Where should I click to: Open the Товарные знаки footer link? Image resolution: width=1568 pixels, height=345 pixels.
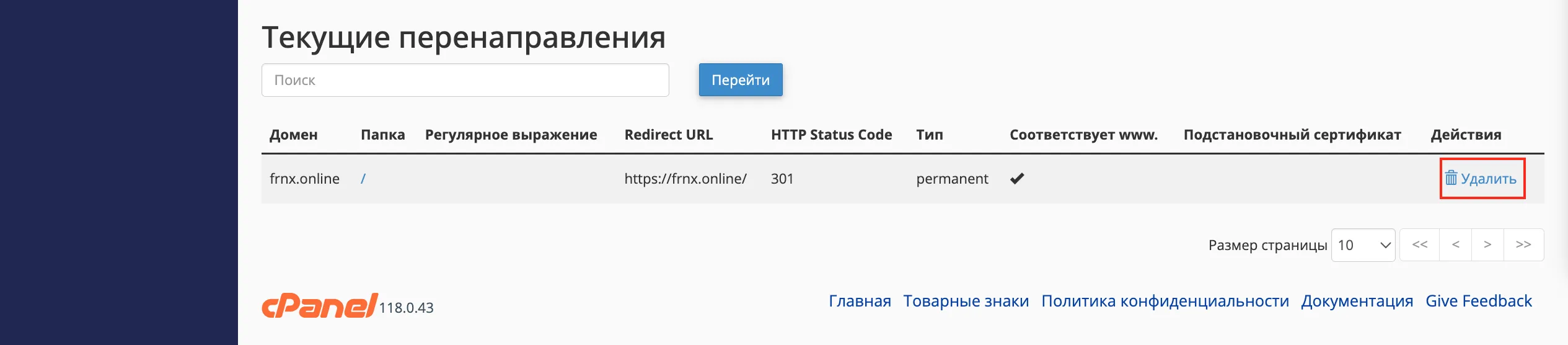[966, 301]
